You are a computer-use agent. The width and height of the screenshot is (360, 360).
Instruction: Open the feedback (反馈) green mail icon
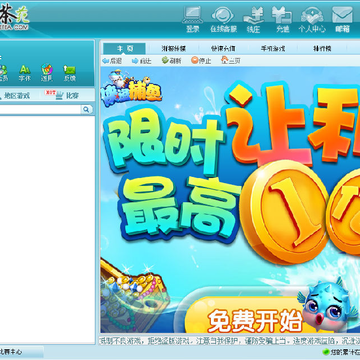(70, 73)
